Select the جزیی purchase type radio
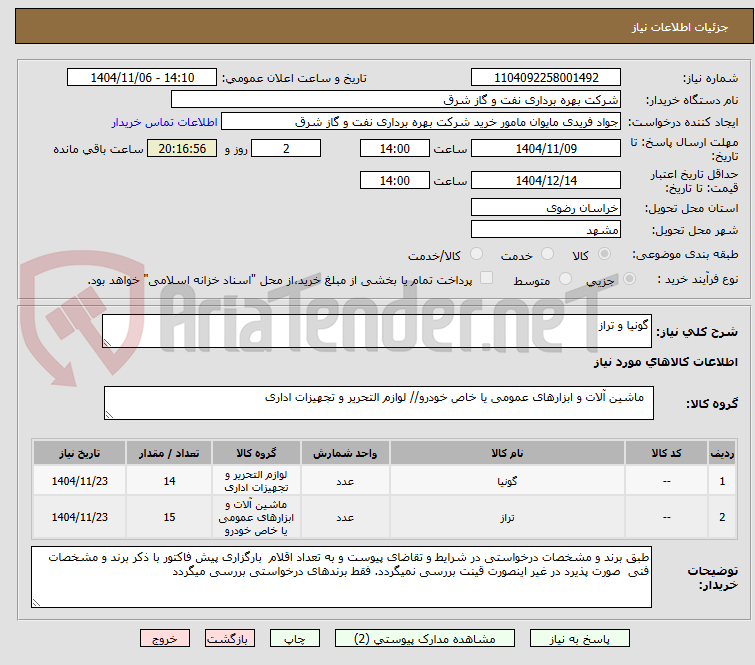 (629, 278)
